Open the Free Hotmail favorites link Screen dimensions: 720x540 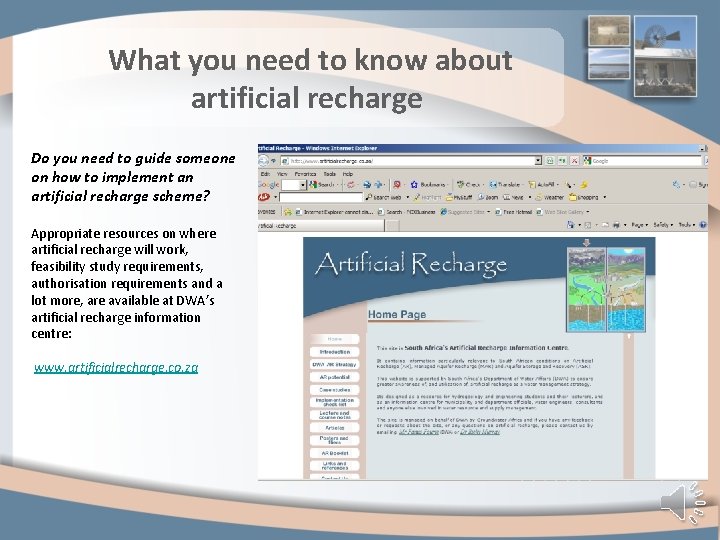click(x=514, y=212)
